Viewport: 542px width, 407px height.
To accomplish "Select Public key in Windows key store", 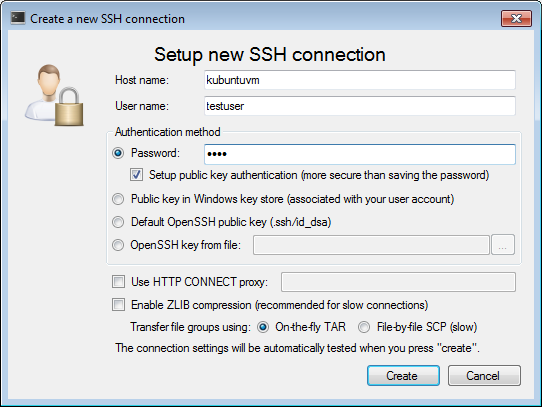I will coord(118,199).
